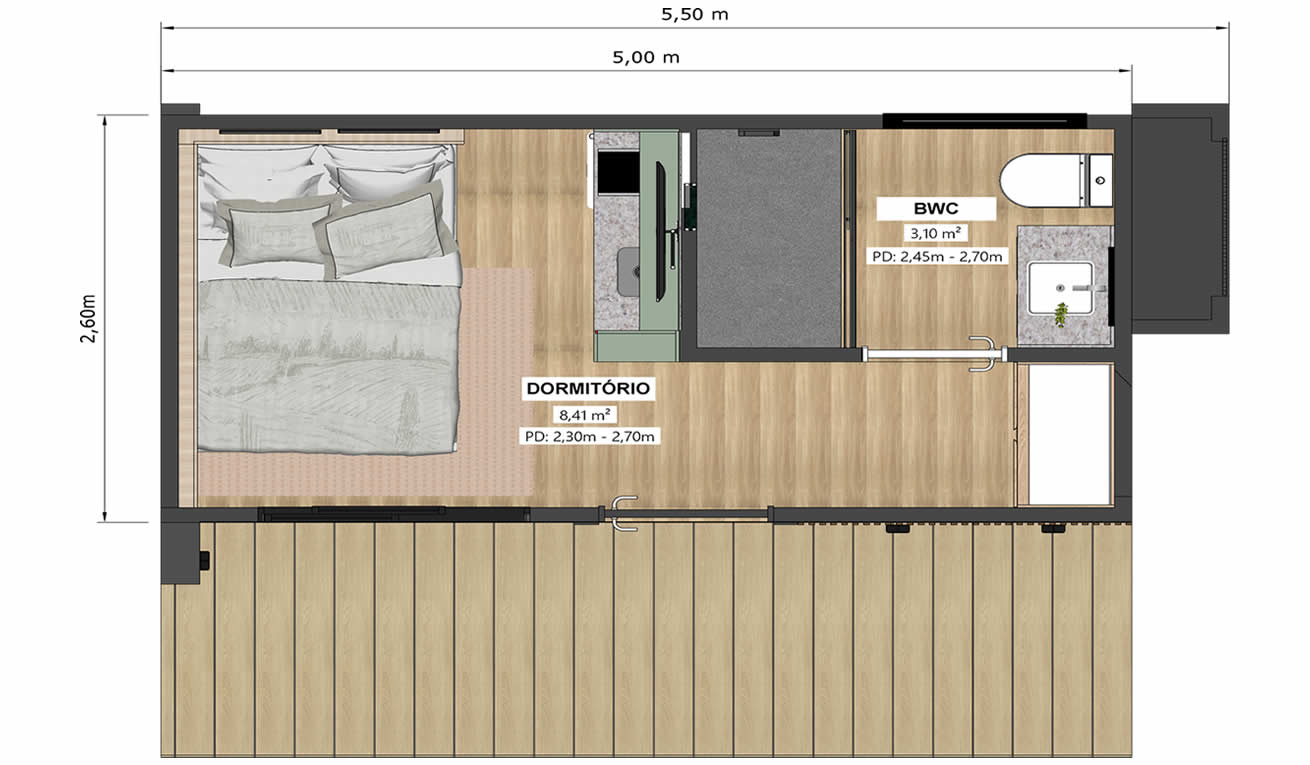Click the patterned bed duvet
The width and height of the screenshot is (1310, 765).
[328, 365]
